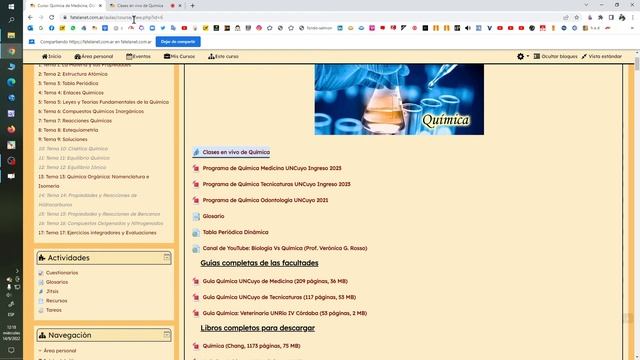Viewport: 640px width, 360px height.
Task: Click the Chrome icon in taskbar
Action: point(11,51)
